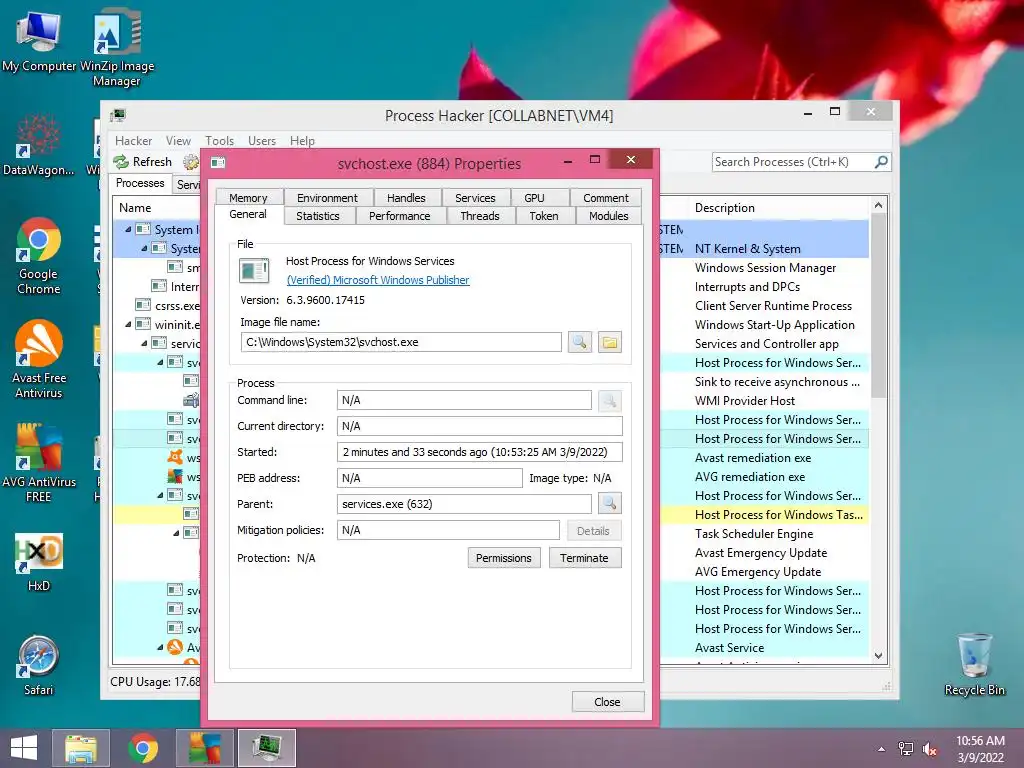1024x768 pixels.
Task: Open Safari desktop shortcut
Action: [x=39, y=665]
